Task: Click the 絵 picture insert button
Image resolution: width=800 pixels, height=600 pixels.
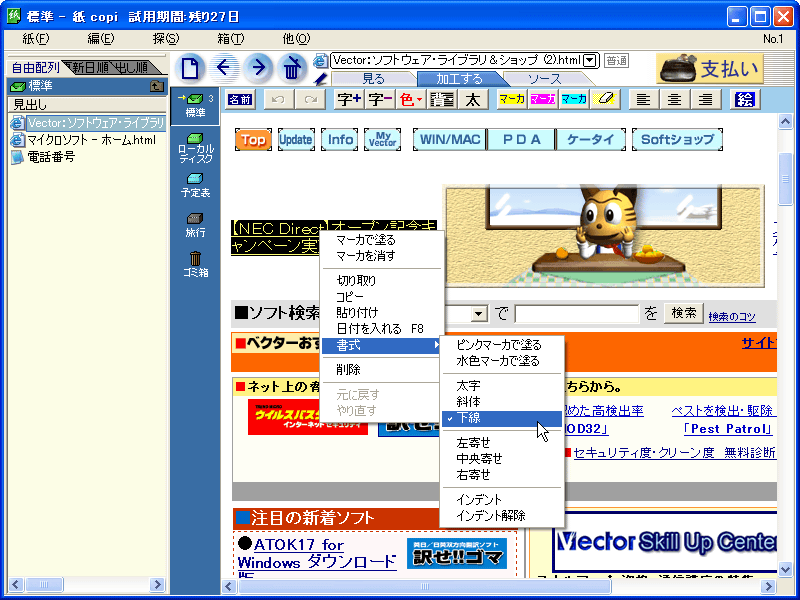Action: coord(745,99)
